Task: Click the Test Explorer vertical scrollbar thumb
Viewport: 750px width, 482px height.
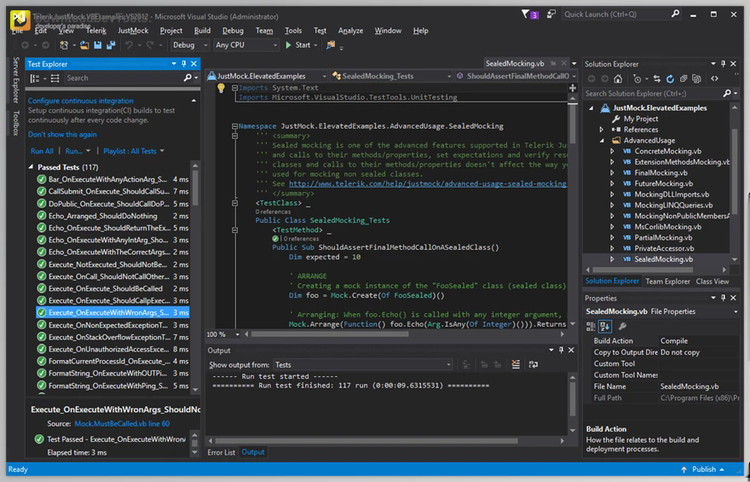Action: click(x=195, y=187)
